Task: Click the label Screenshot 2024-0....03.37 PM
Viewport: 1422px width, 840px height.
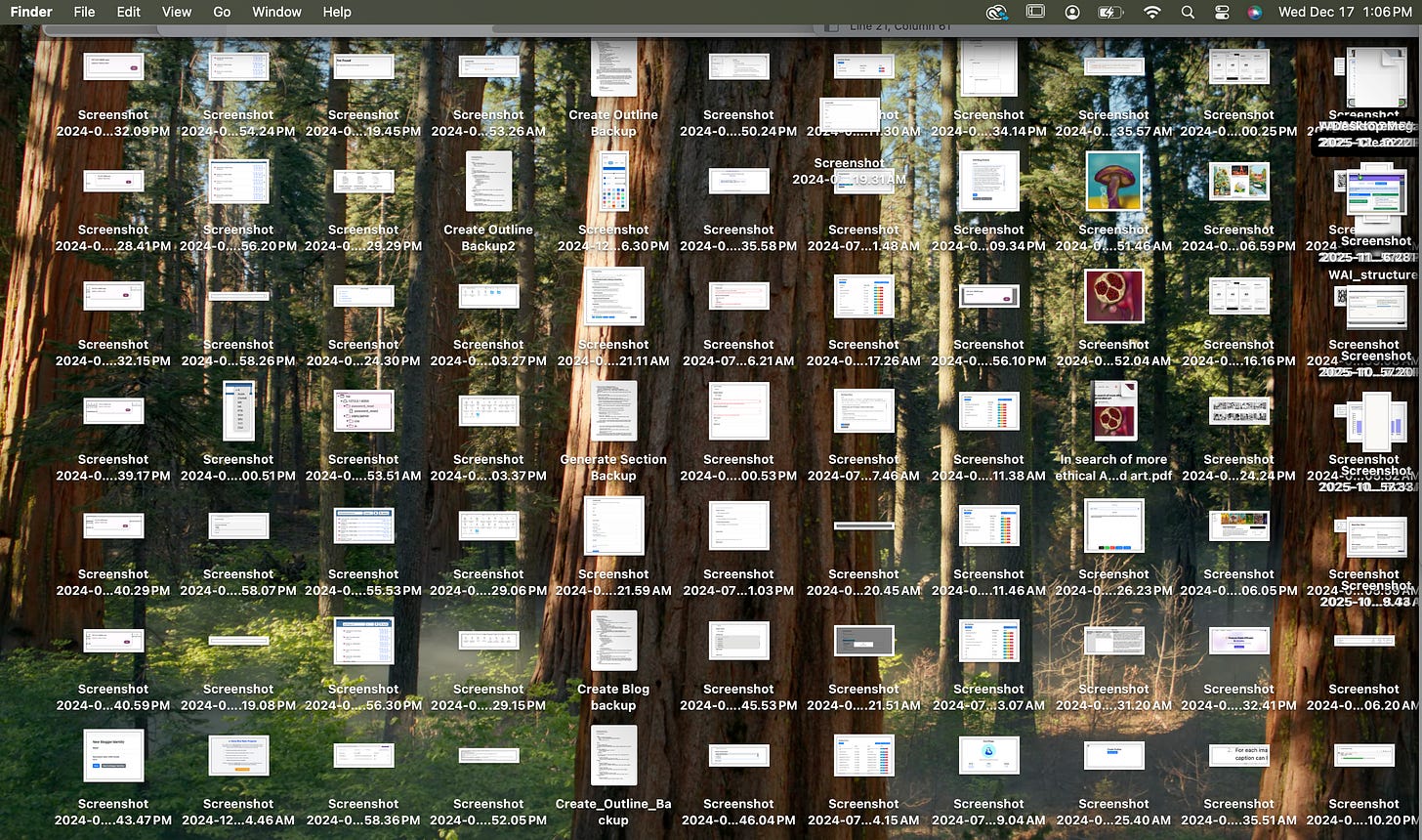Action: 488,468
